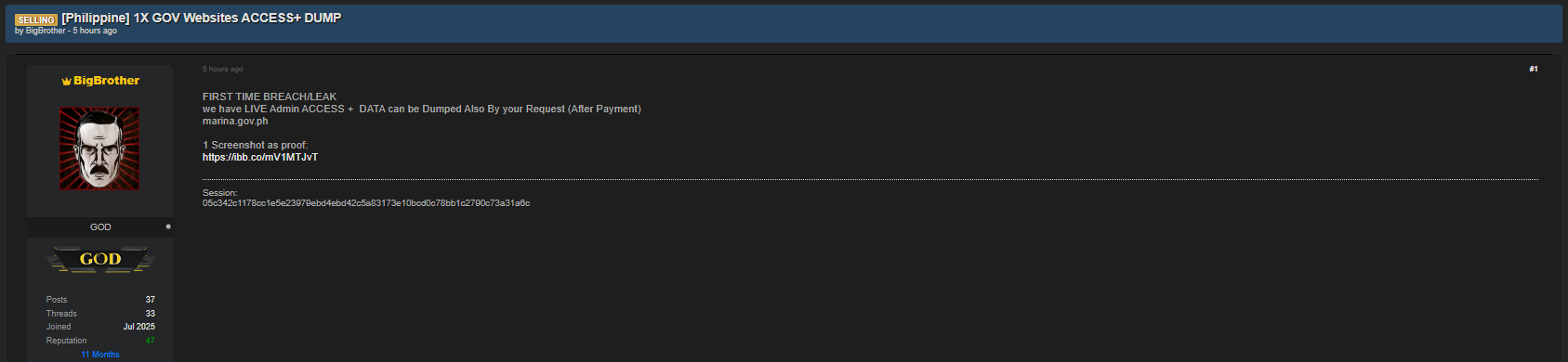Image resolution: width=1568 pixels, height=362 pixels.
Task: Click the SELLING prefix tag
Action: (36, 19)
